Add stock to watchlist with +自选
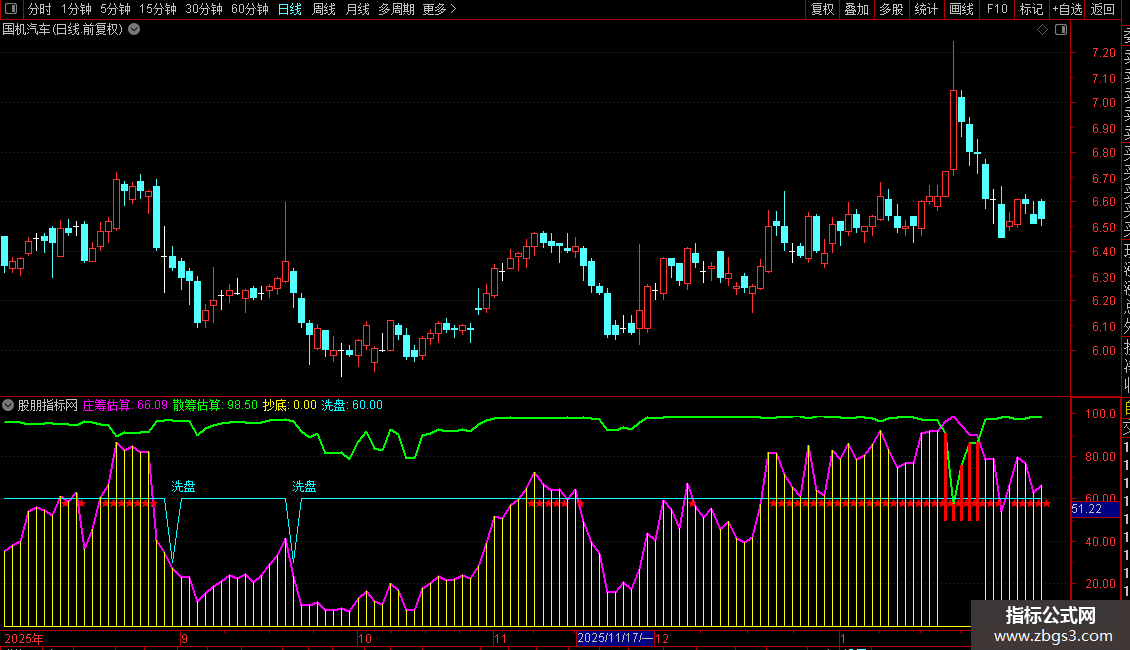 [1067, 10]
